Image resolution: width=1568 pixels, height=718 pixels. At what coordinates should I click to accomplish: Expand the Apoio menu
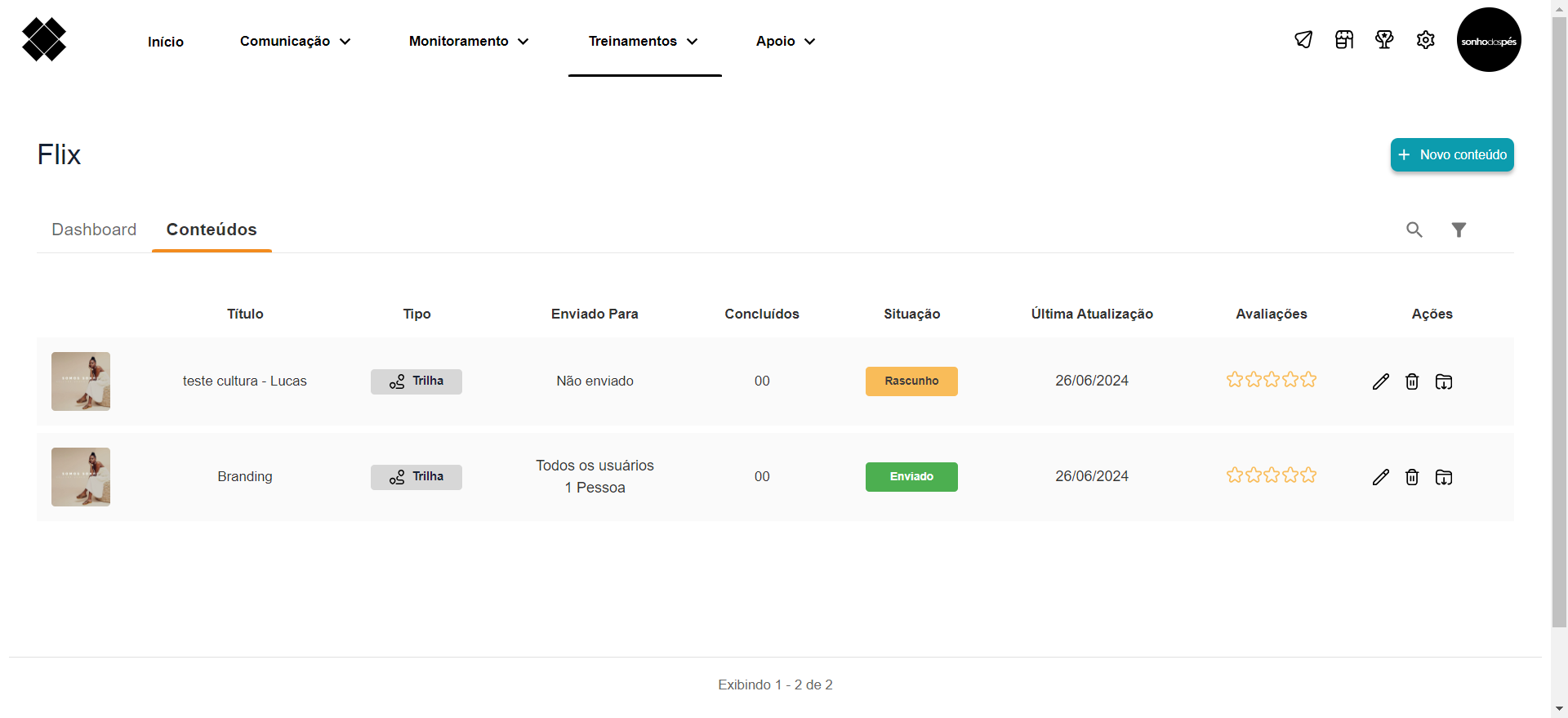(786, 41)
